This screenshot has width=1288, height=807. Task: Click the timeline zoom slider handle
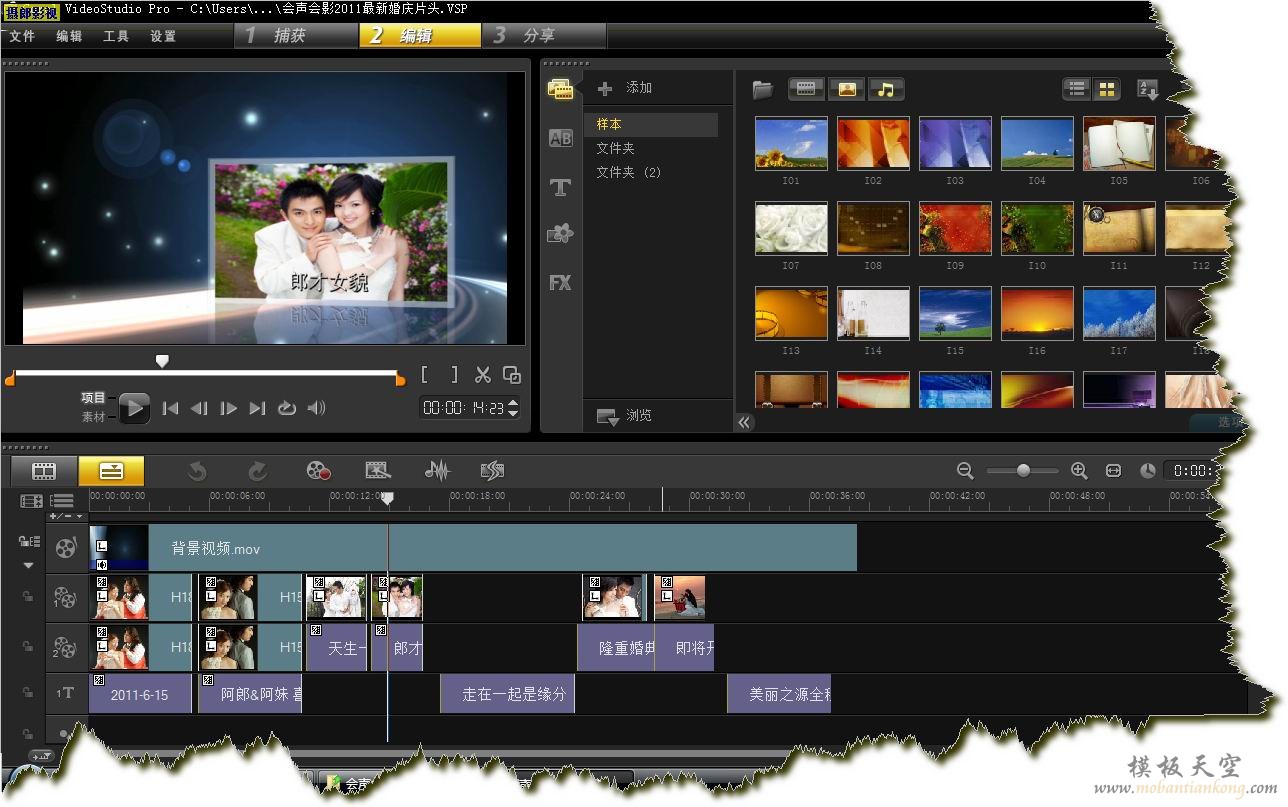(1023, 470)
